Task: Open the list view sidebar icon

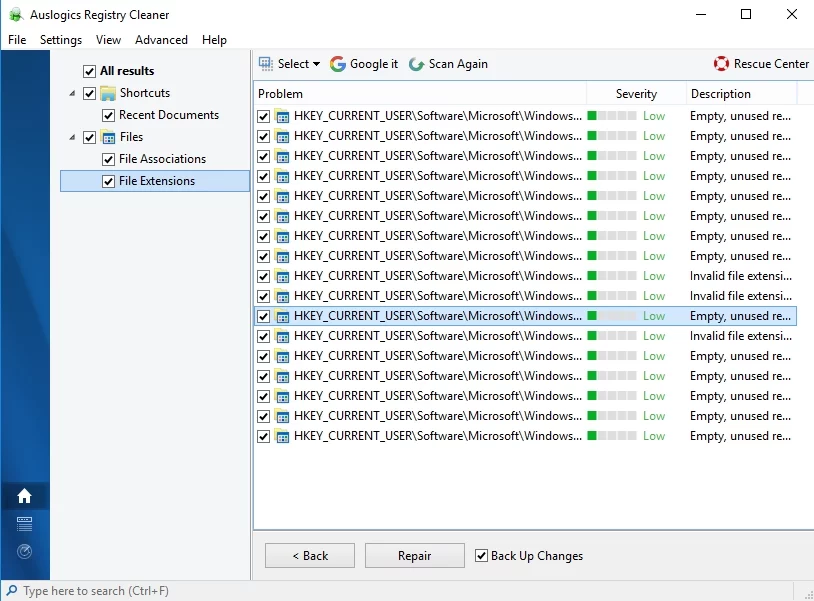Action: pyautogui.click(x=24, y=524)
